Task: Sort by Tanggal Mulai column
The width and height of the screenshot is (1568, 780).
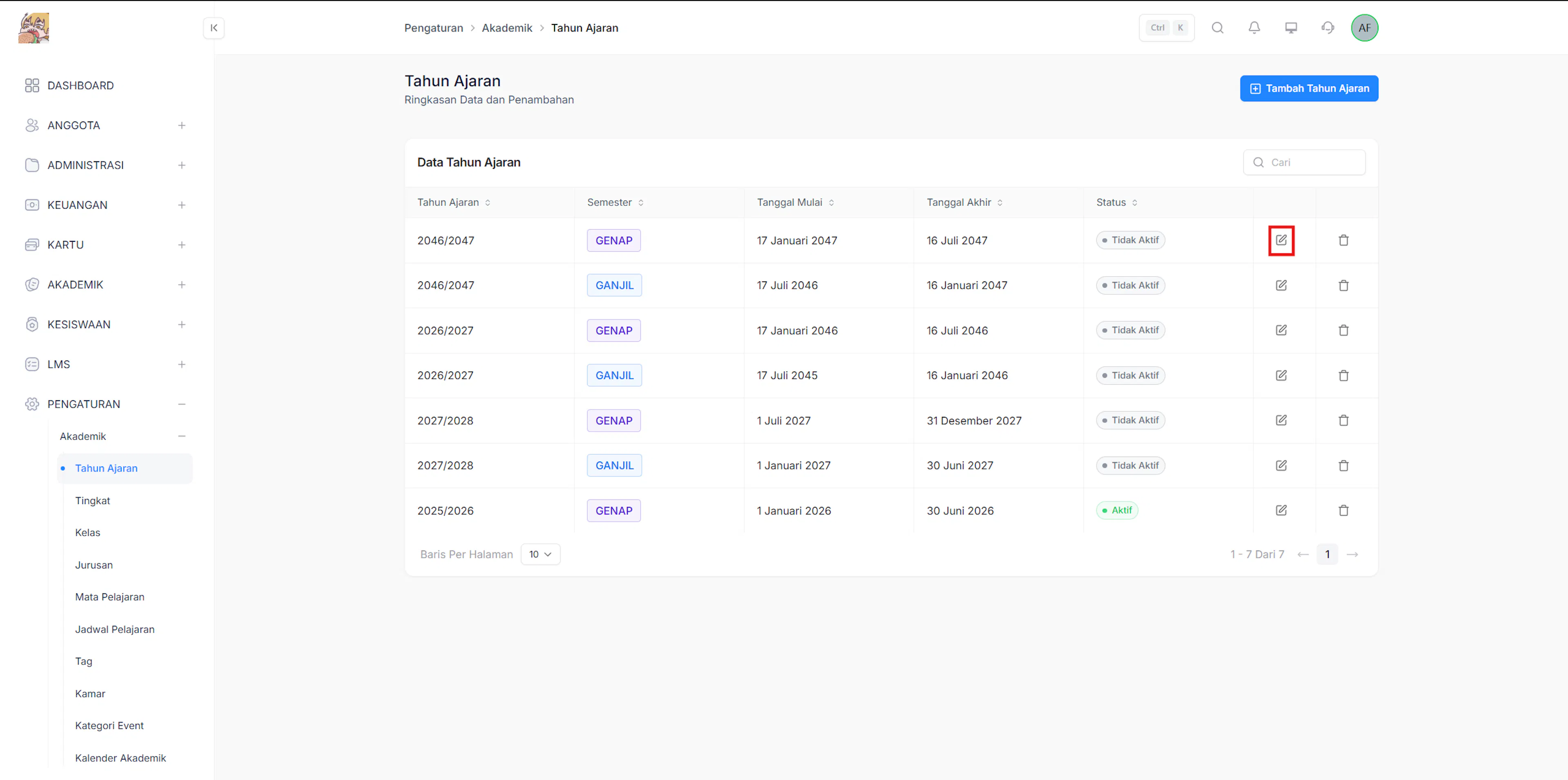Action: pos(795,203)
